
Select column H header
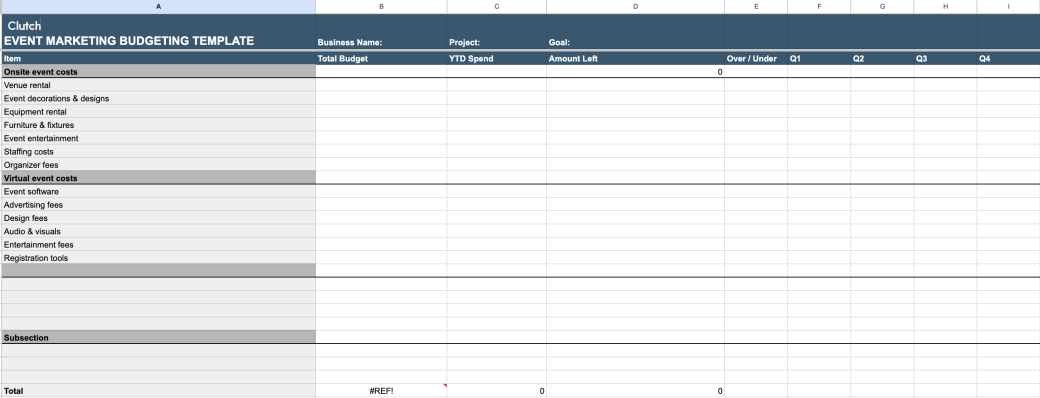tap(945, 7)
